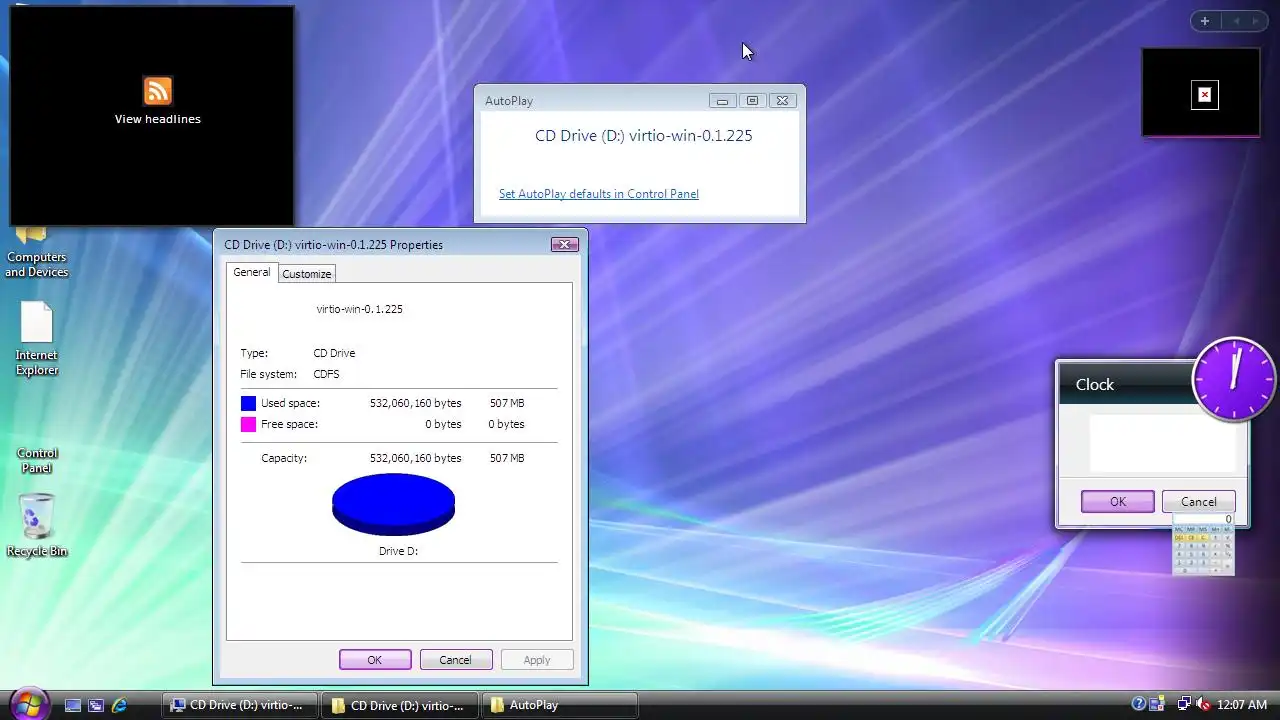Maximize the AutoPlay window
Viewport: 1280px width, 720px height.
(x=752, y=100)
